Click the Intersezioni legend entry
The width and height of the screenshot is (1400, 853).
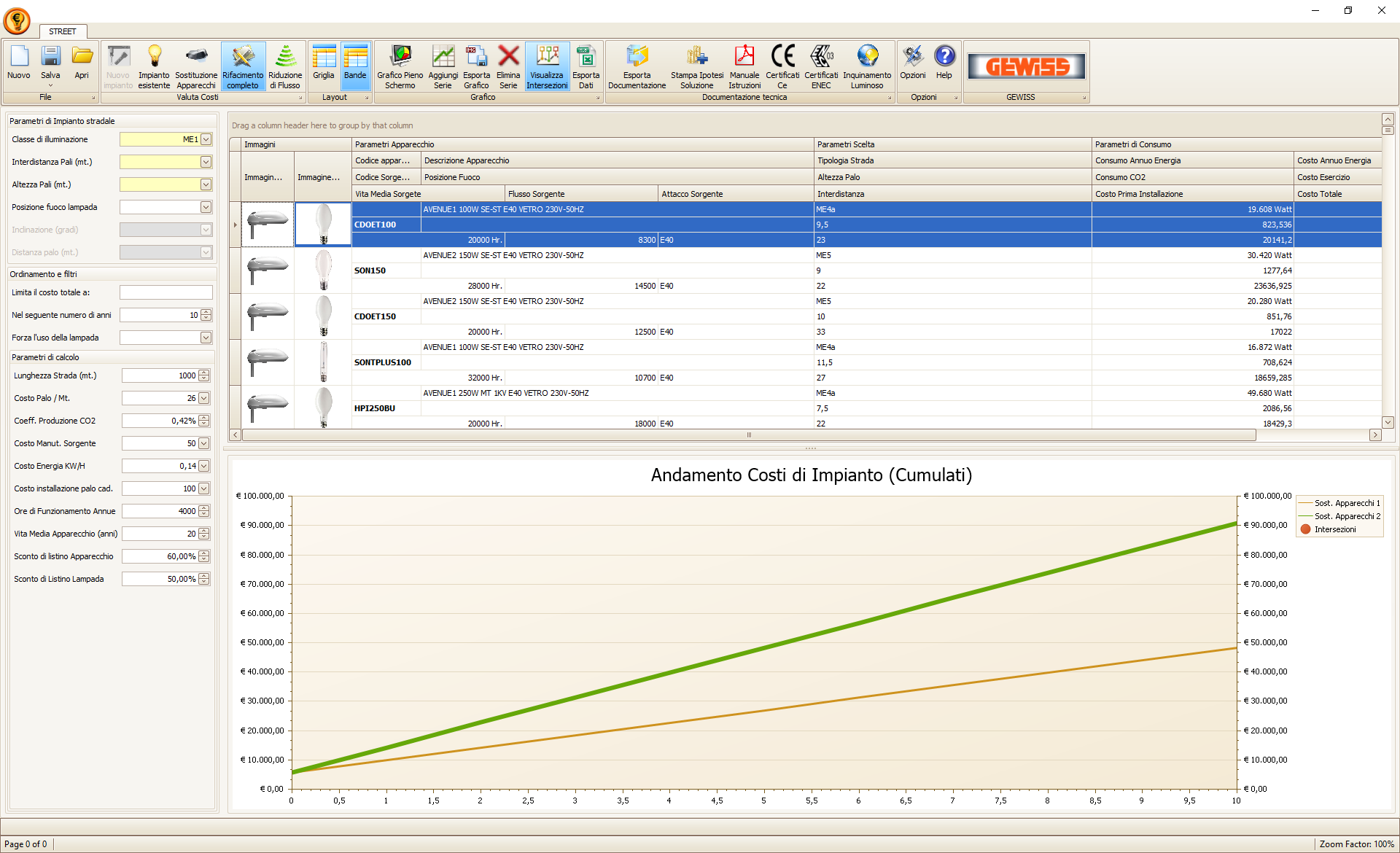pyautogui.click(x=1328, y=529)
